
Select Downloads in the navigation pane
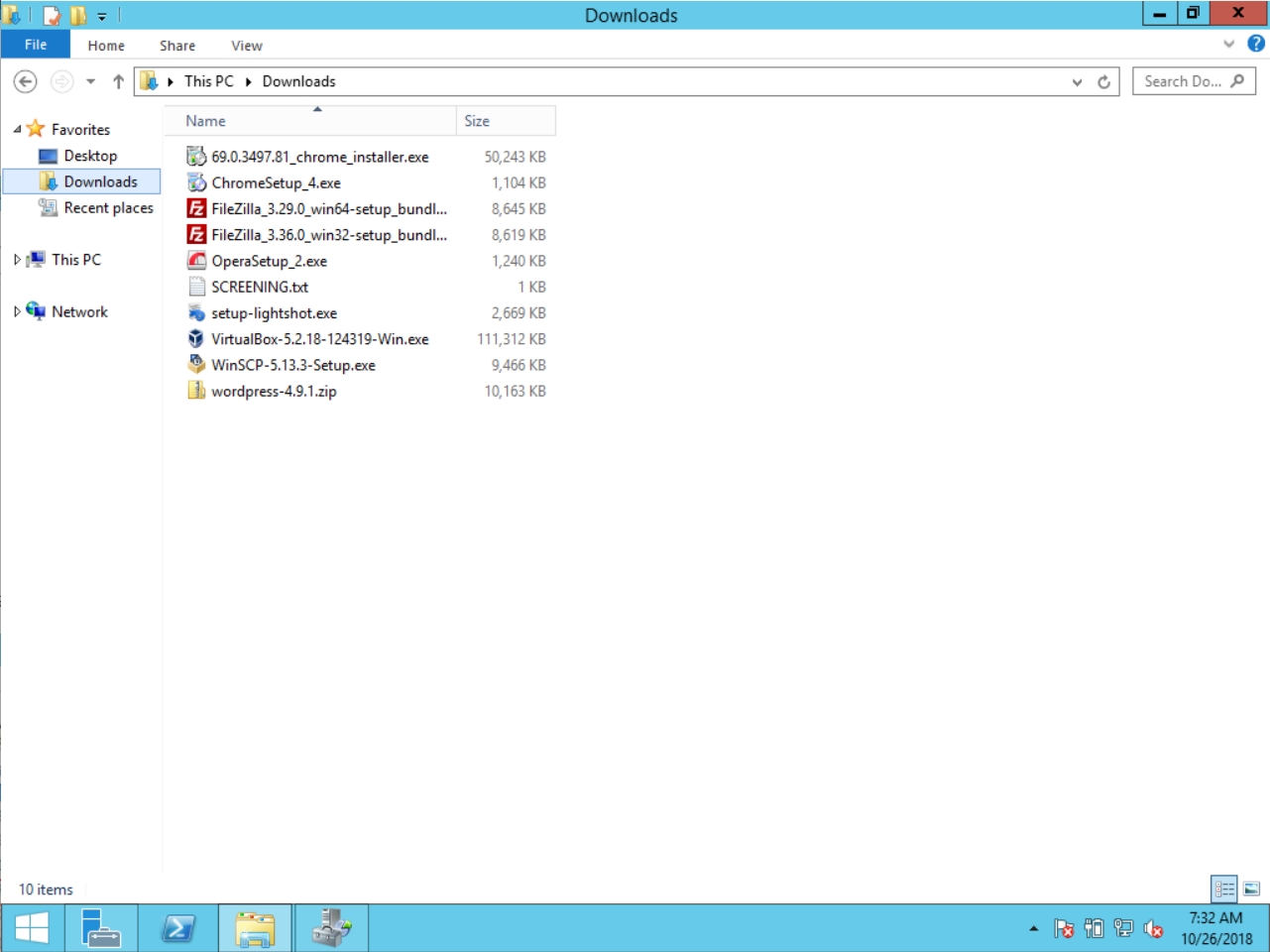[x=100, y=181]
